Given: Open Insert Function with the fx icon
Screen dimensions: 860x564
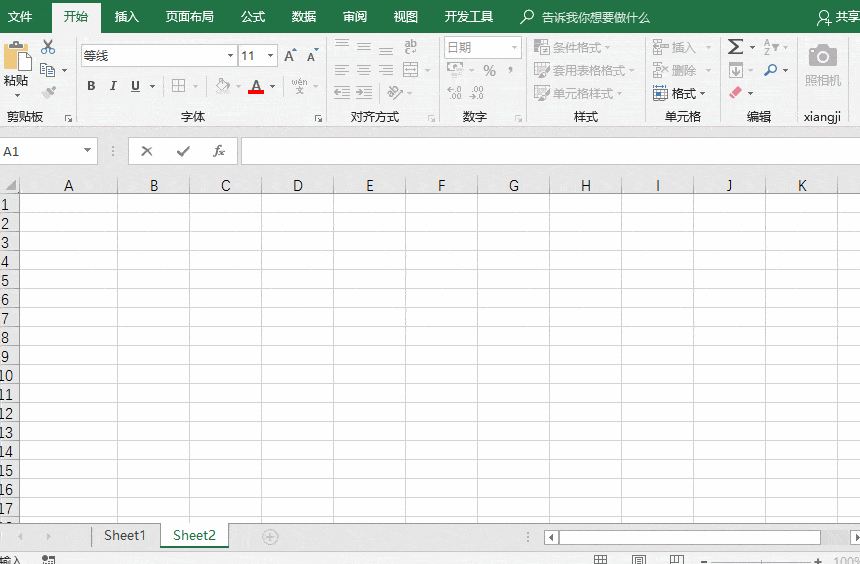Looking at the screenshot, I should 219,151.
